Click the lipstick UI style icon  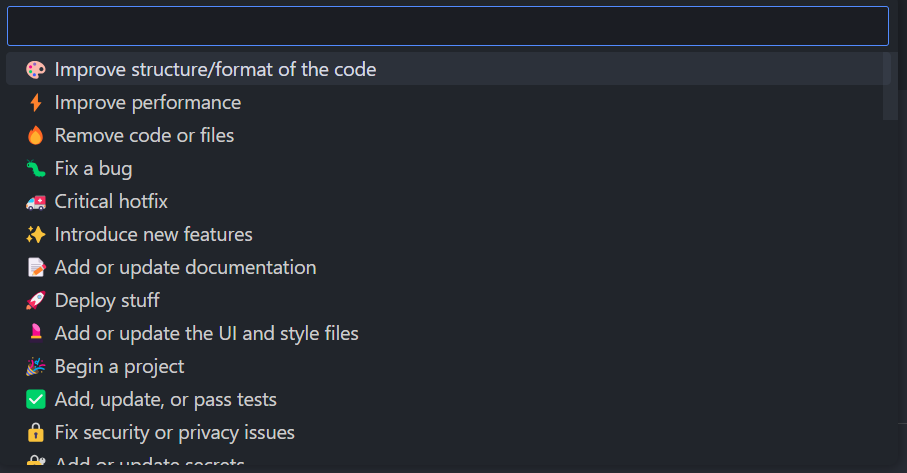[x=36, y=334]
